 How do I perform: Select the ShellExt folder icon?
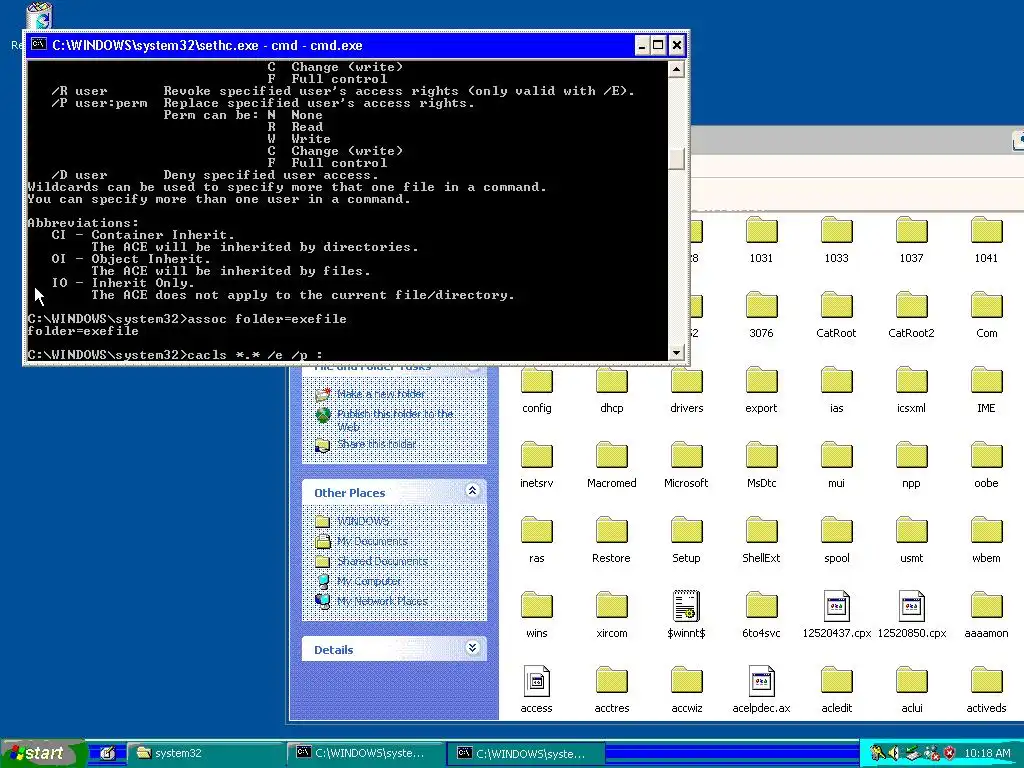pyautogui.click(x=761, y=532)
